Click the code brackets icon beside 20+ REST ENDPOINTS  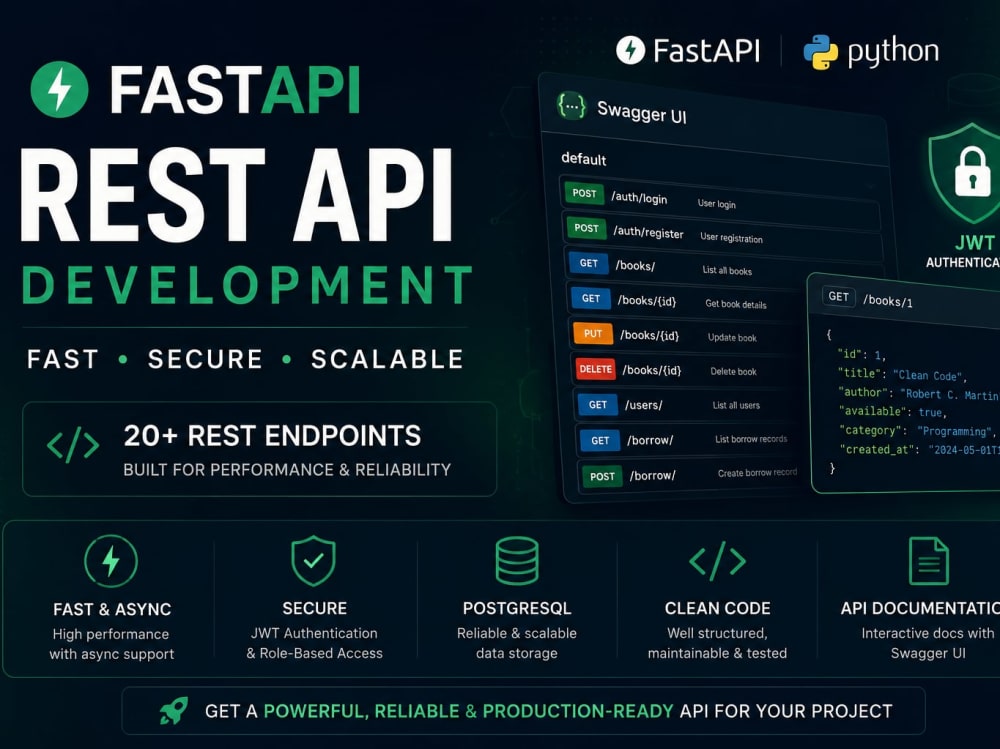73,445
